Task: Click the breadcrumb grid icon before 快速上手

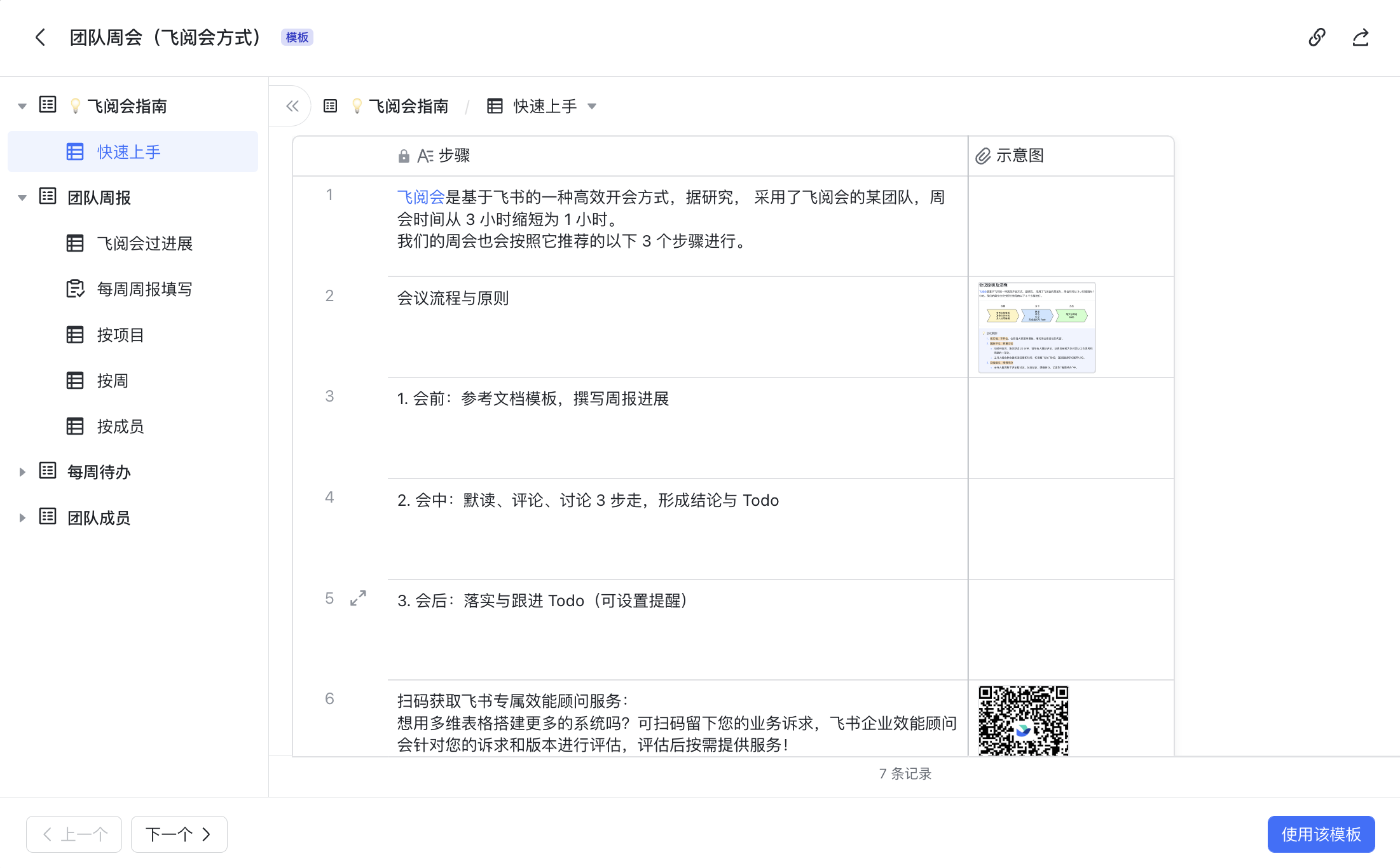Action: 495,106
